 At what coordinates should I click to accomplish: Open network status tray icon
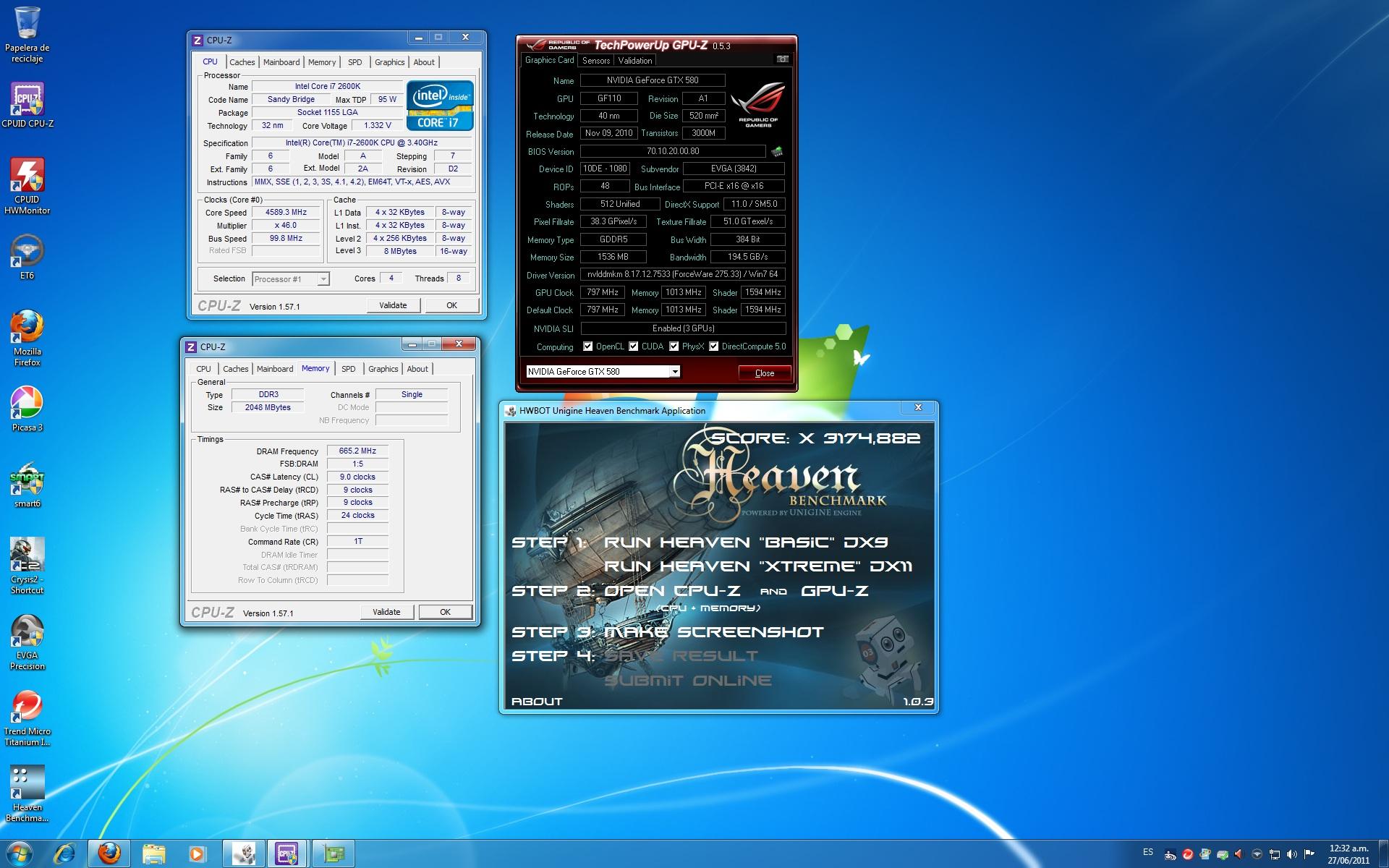click(1275, 854)
